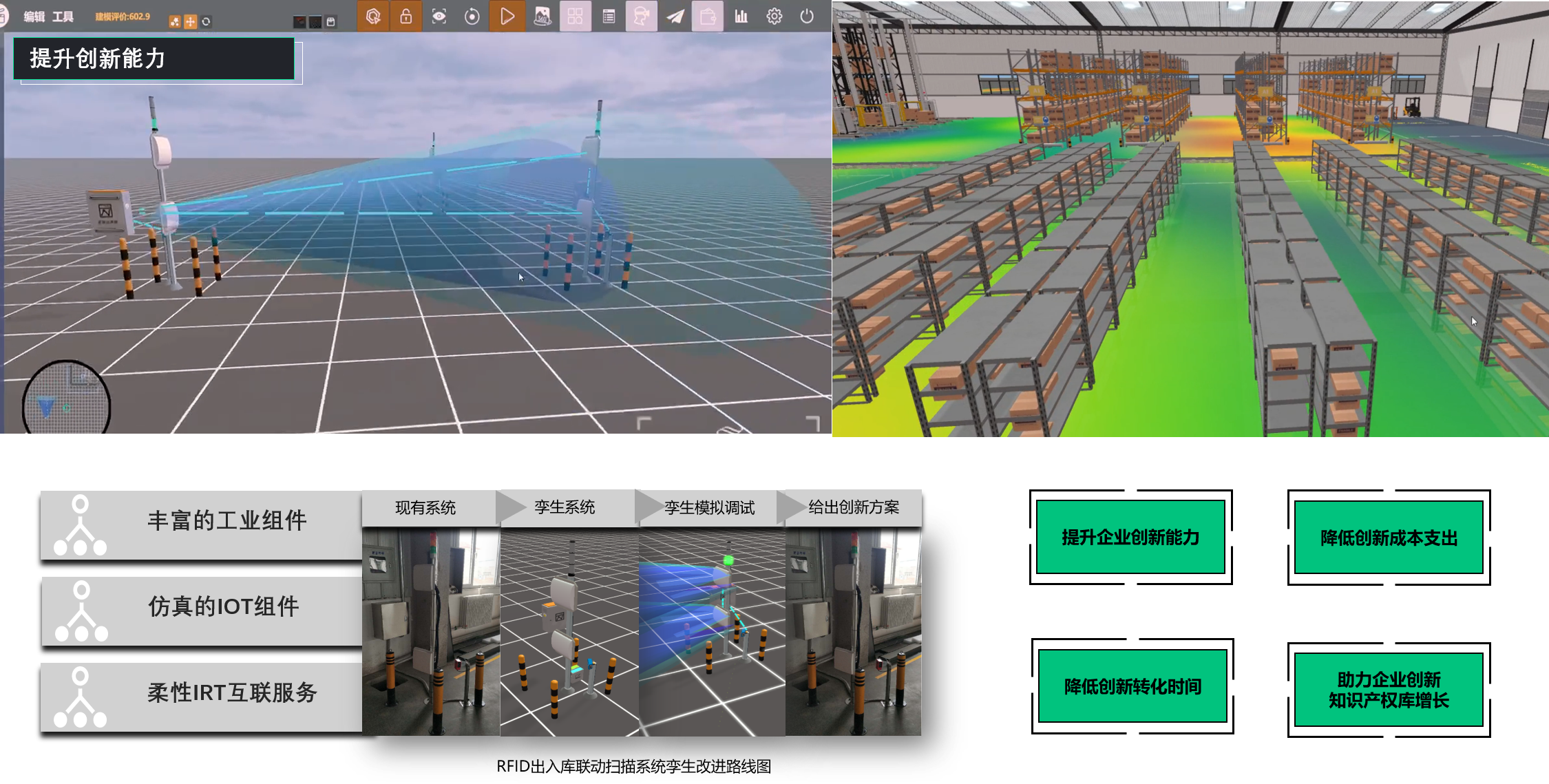Open the settings gear icon
Viewport: 1549px width, 784px height.
click(x=774, y=17)
